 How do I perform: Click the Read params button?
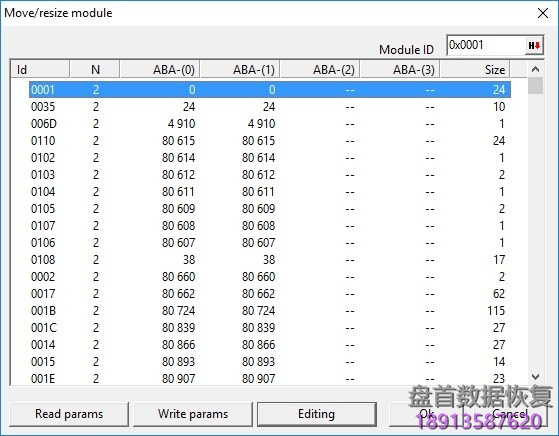69,414
